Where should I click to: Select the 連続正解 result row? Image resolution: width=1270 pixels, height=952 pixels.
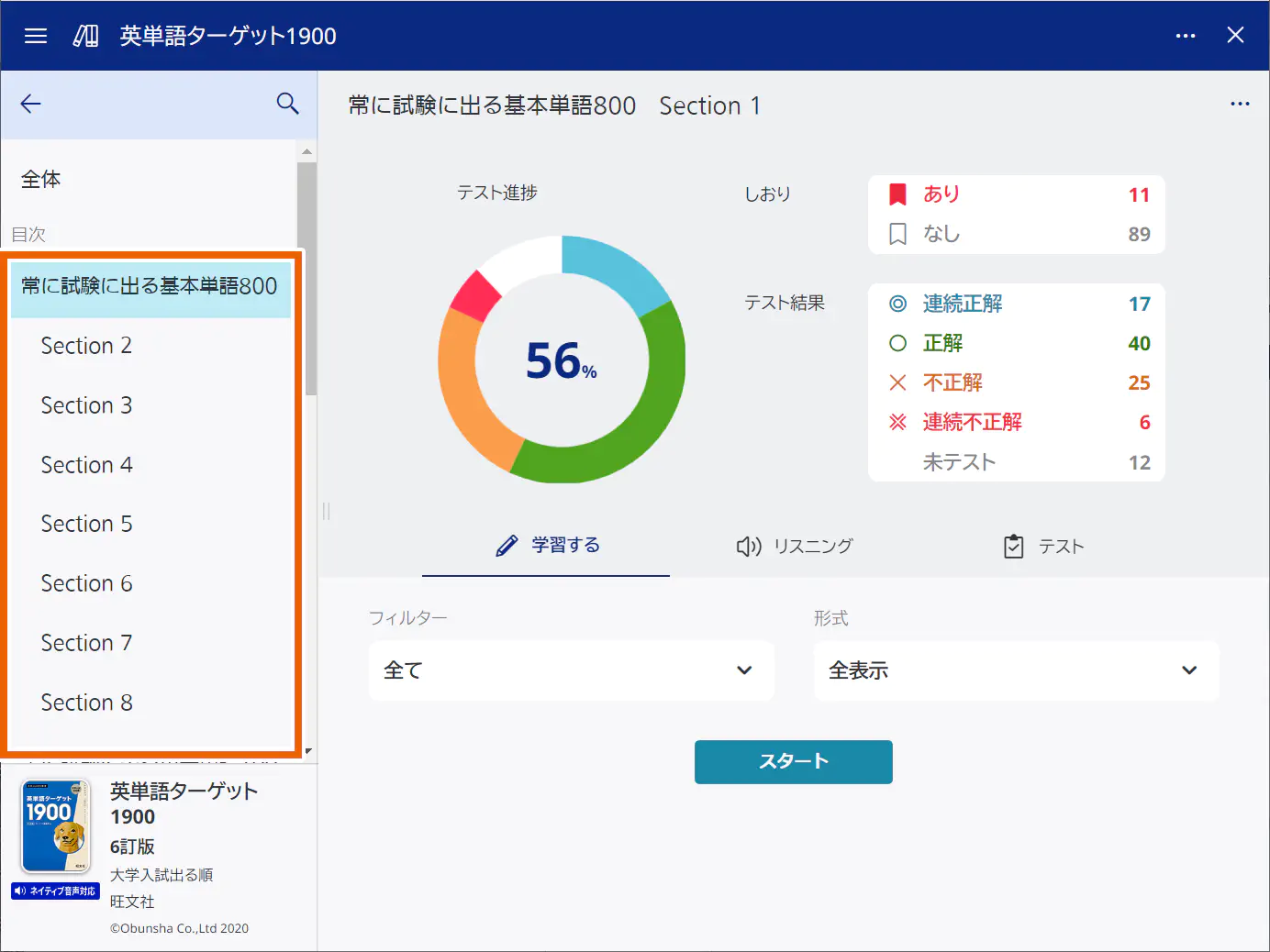point(1017,304)
